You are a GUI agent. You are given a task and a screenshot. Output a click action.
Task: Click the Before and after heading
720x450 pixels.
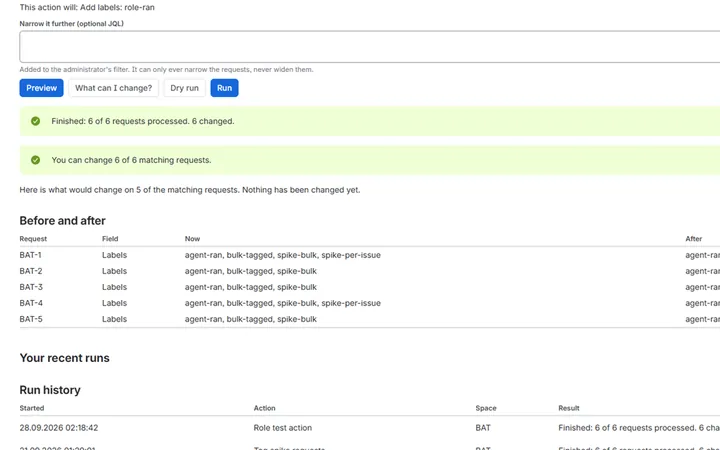(62, 221)
